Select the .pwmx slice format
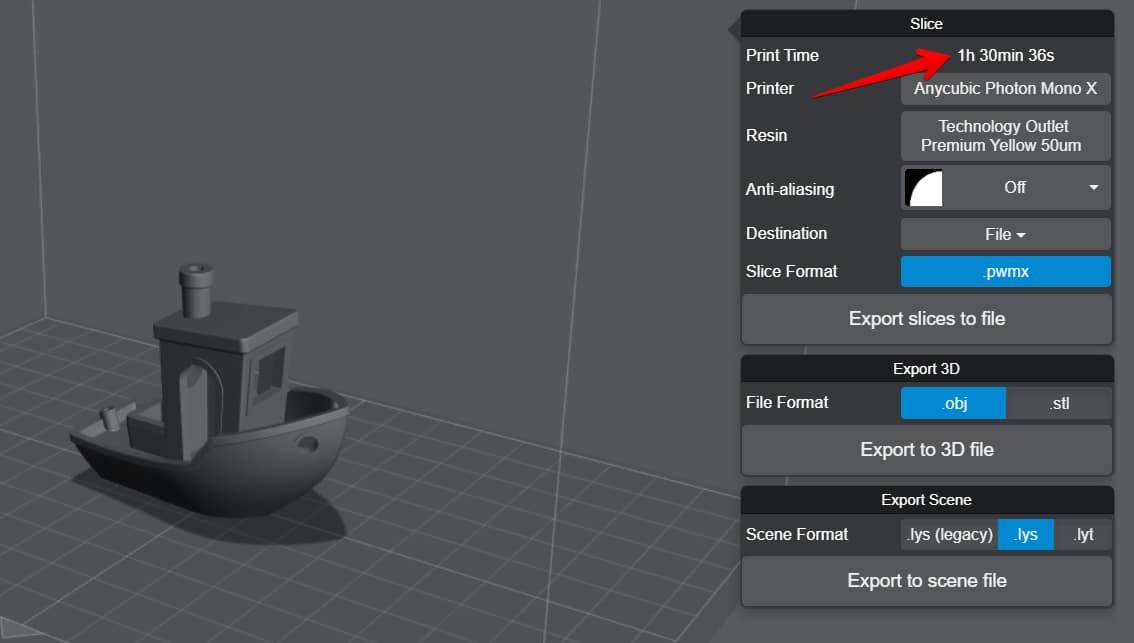 1005,271
